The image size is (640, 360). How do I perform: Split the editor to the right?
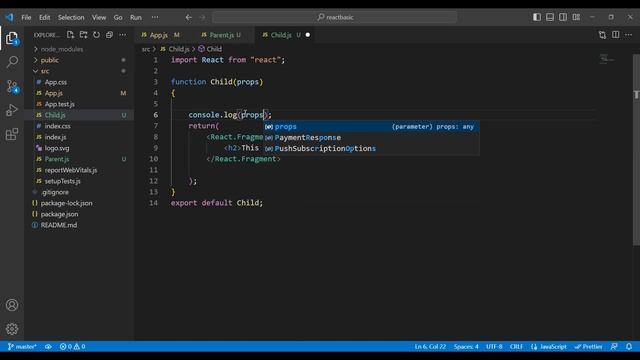pos(616,35)
